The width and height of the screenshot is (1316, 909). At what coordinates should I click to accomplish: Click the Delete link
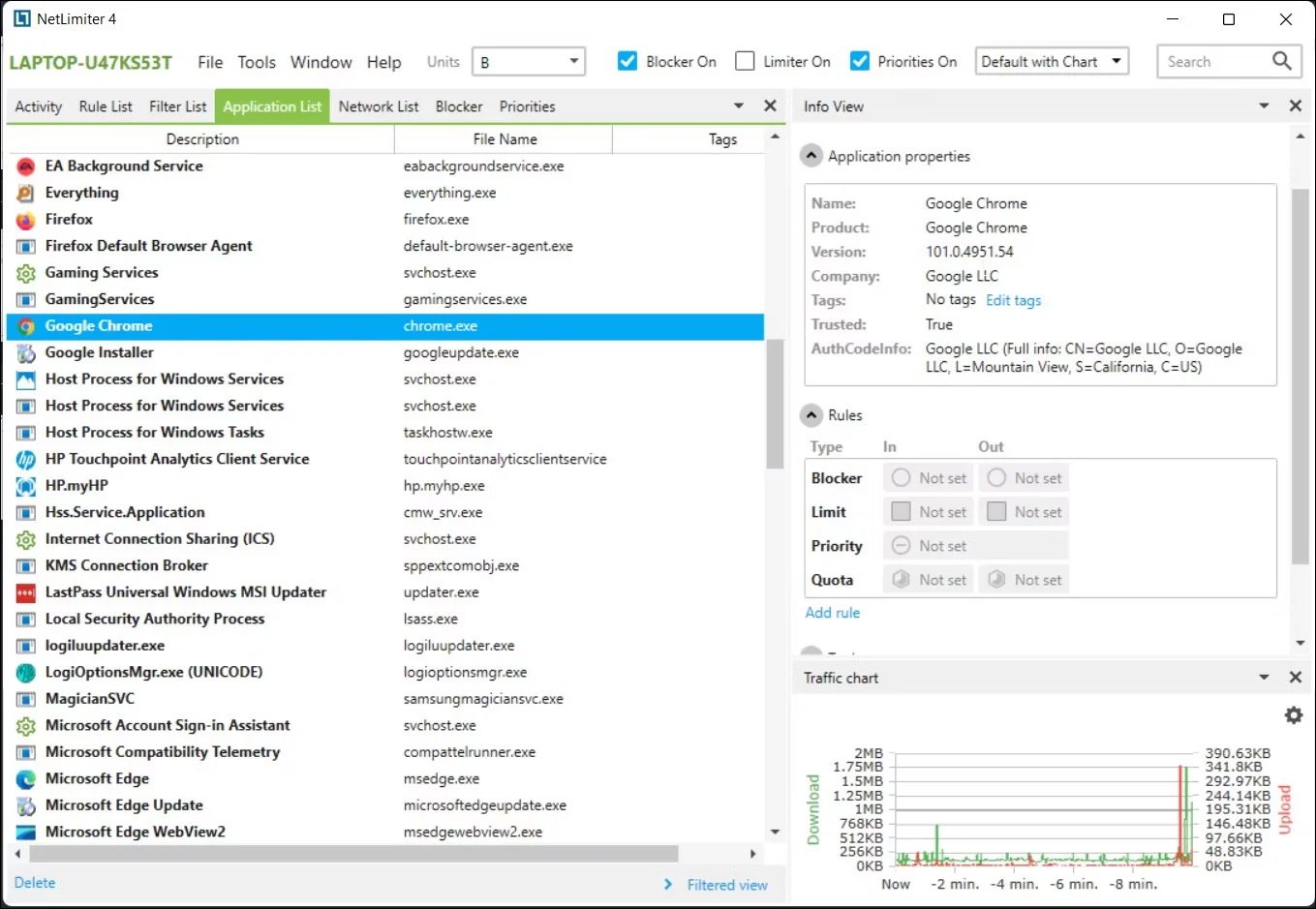click(x=35, y=883)
